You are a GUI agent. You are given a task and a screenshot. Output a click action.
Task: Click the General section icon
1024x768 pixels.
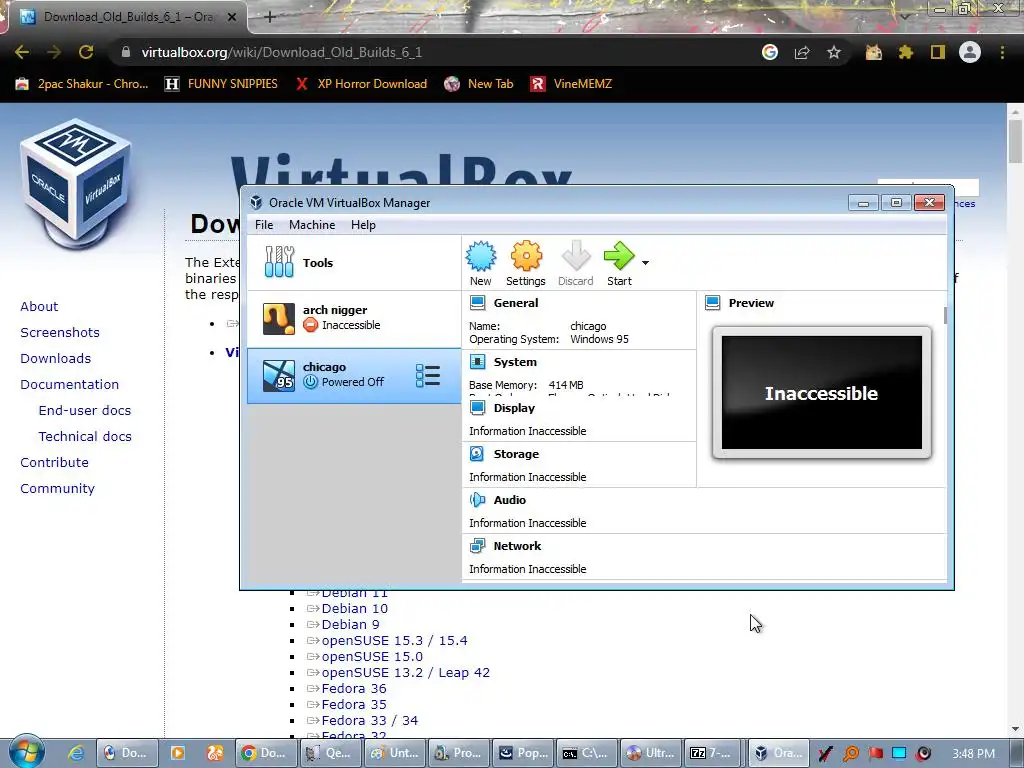click(x=477, y=302)
